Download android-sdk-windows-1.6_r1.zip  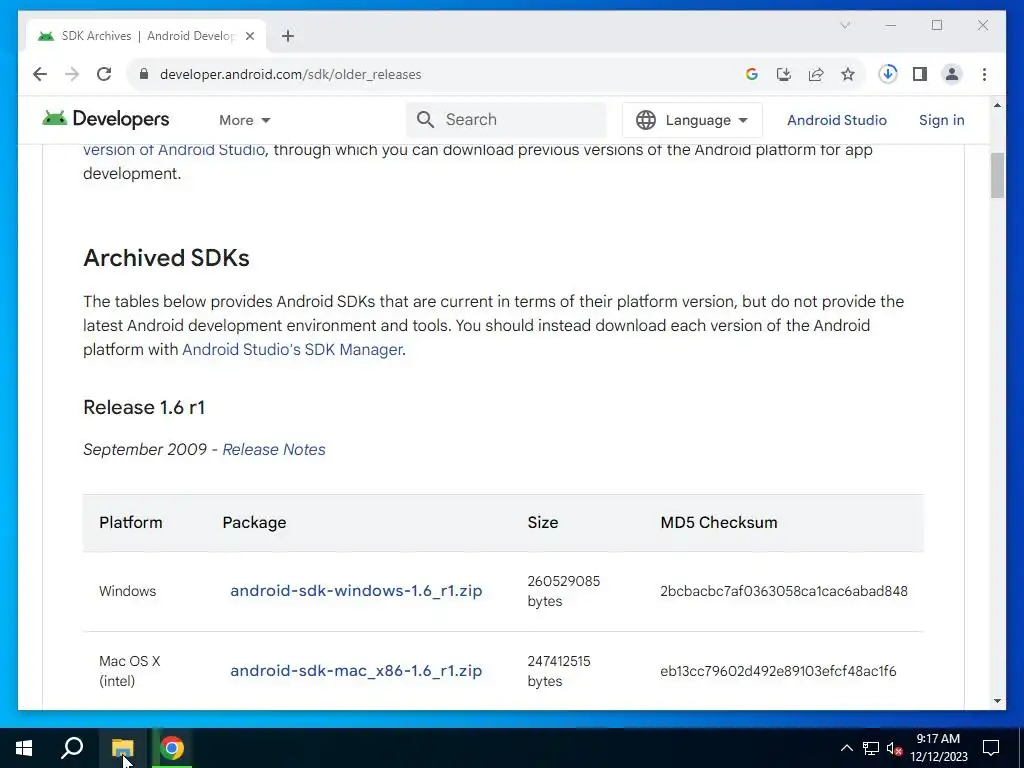(x=356, y=591)
